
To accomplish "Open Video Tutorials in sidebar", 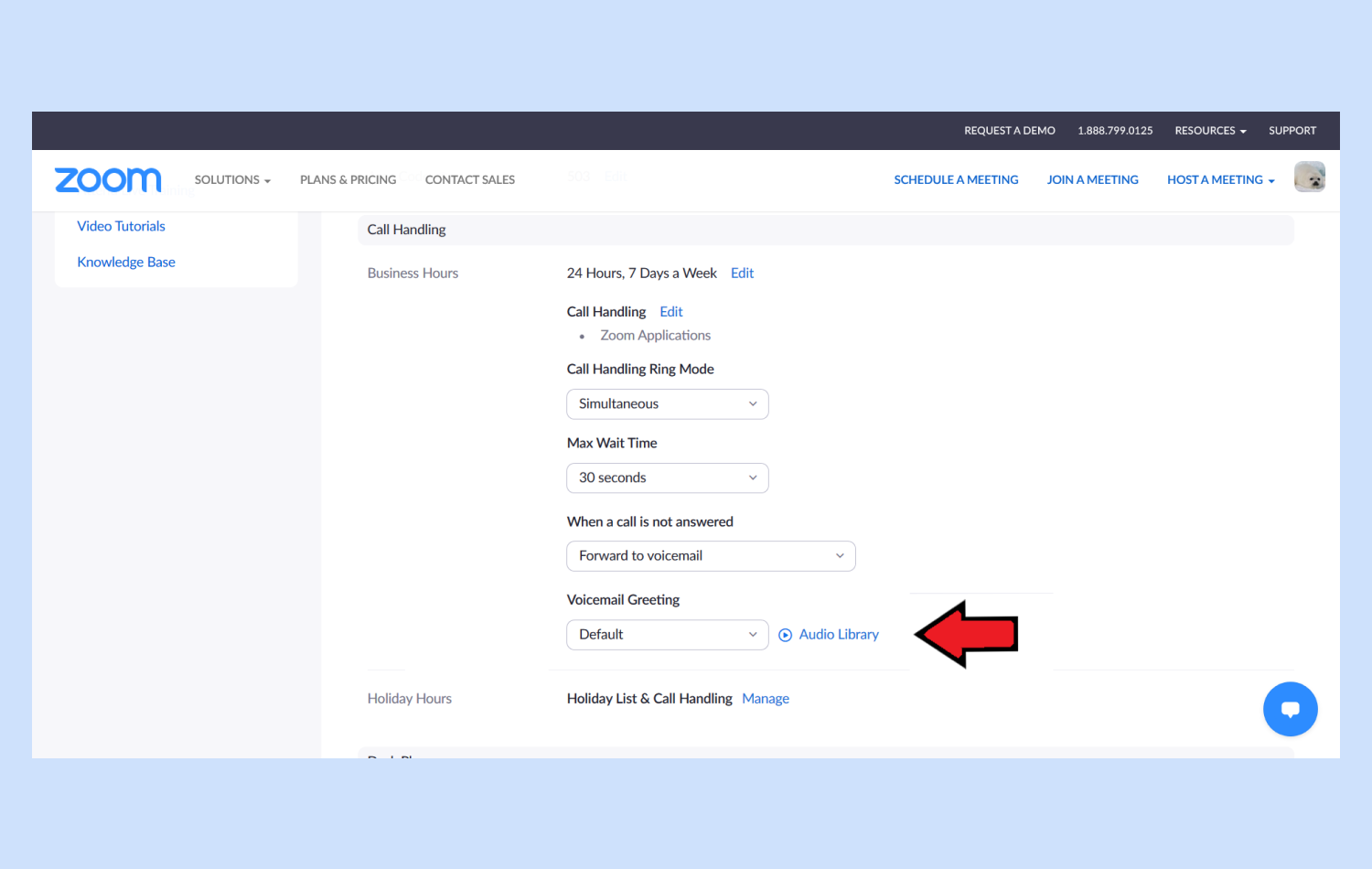I will coord(121,226).
